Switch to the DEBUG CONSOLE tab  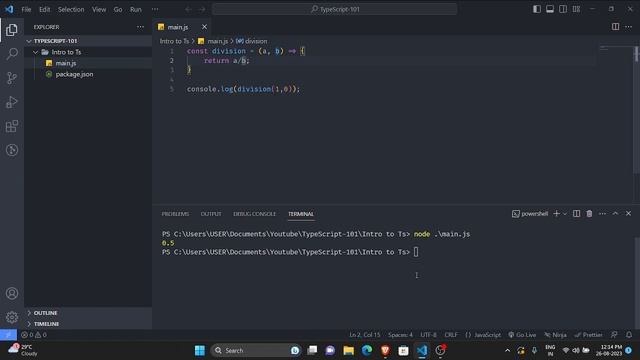254,214
